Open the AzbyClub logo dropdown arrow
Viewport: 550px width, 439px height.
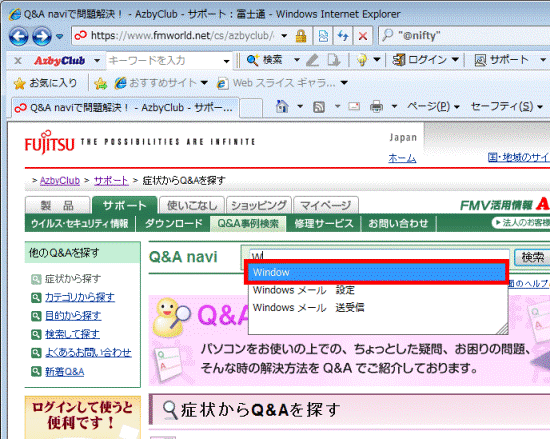click(x=97, y=61)
